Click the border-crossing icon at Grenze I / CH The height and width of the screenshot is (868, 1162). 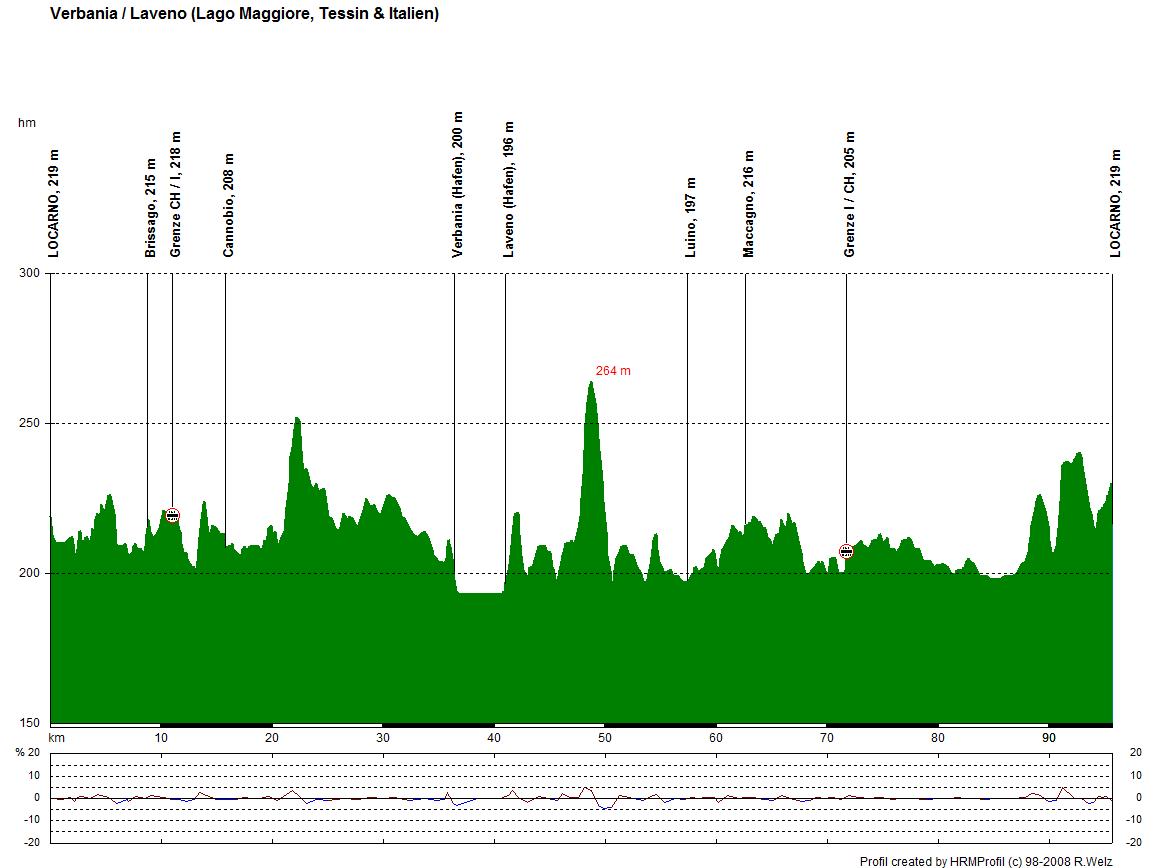[846, 551]
